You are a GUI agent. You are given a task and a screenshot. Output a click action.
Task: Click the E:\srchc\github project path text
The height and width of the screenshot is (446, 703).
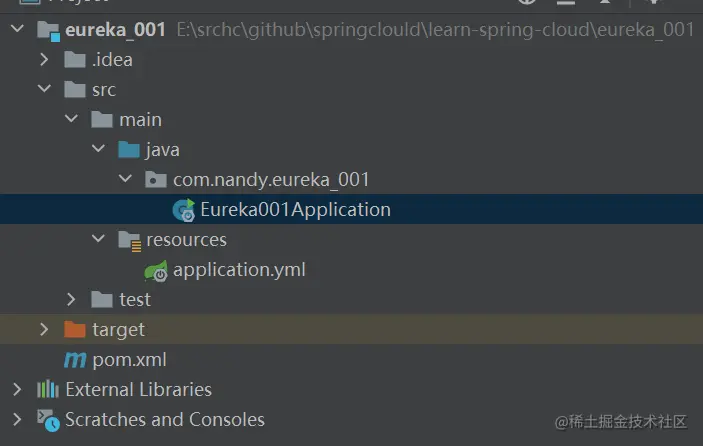coord(435,30)
